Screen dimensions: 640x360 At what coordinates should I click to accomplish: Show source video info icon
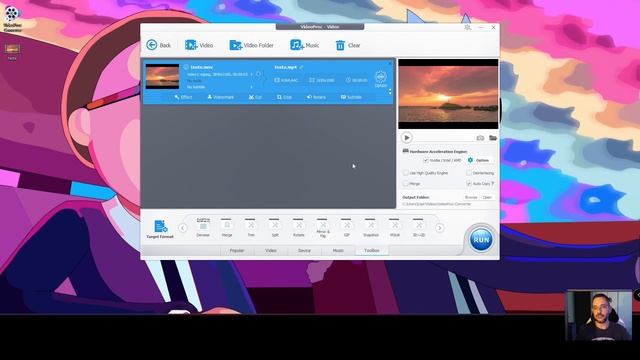pos(186,67)
